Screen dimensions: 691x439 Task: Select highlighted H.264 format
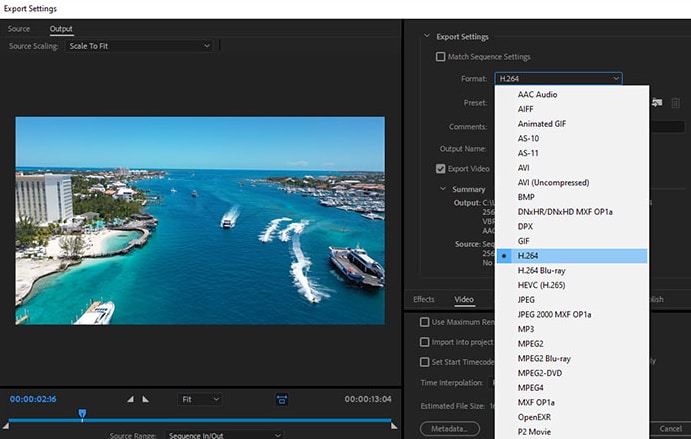click(x=572, y=256)
